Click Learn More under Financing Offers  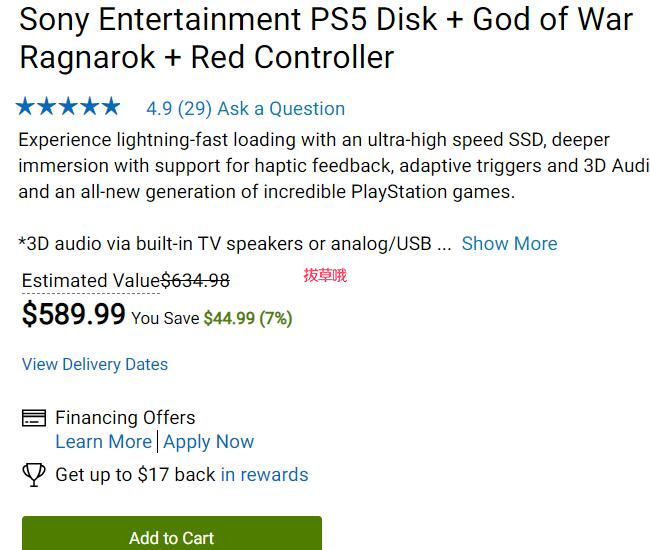(104, 442)
